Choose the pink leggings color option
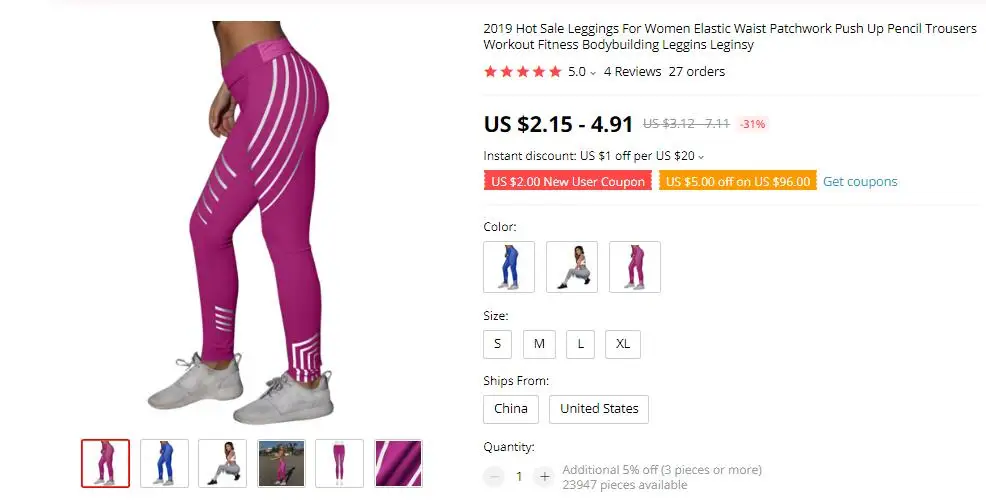The image size is (986, 500). (634, 267)
